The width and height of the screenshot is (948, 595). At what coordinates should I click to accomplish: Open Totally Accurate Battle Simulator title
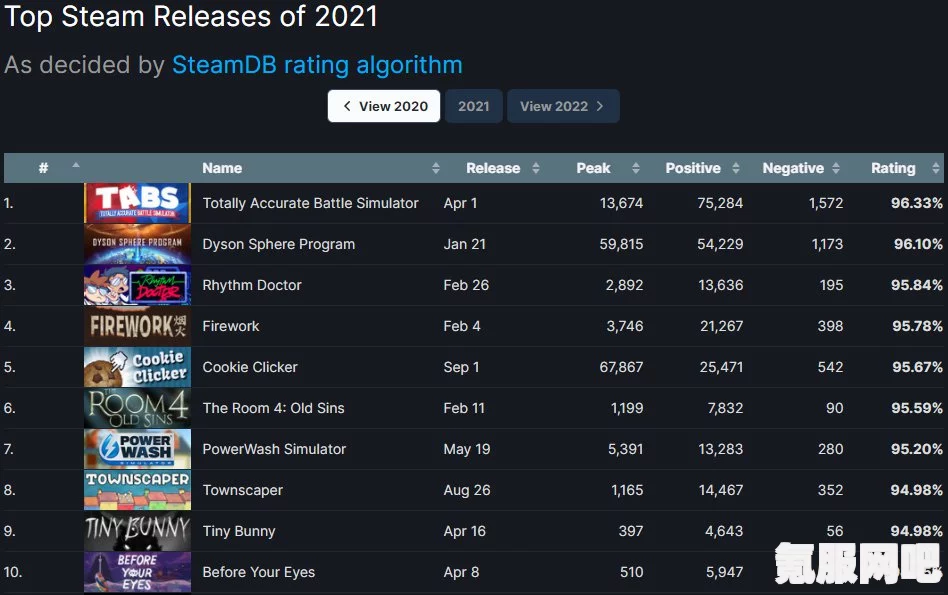tap(310, 203)
